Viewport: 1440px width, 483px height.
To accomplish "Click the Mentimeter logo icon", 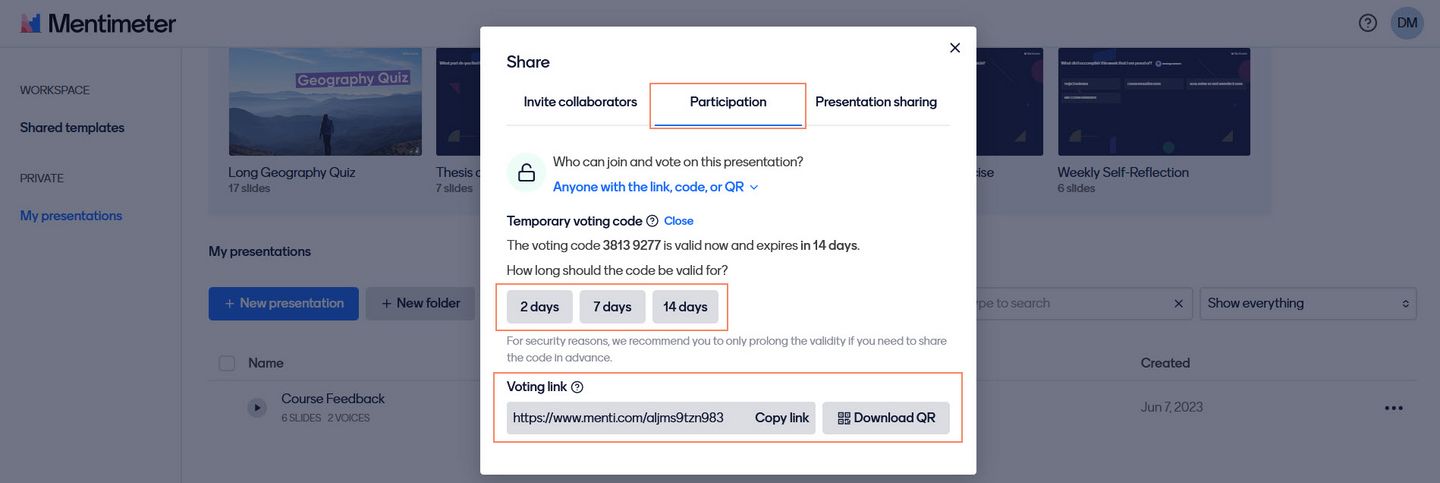I will pos(31,23).
